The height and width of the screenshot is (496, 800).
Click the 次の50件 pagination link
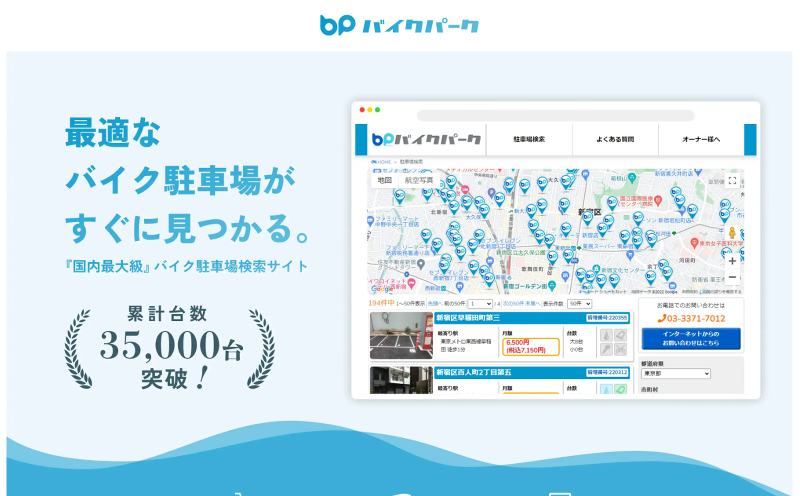[513, 304]
